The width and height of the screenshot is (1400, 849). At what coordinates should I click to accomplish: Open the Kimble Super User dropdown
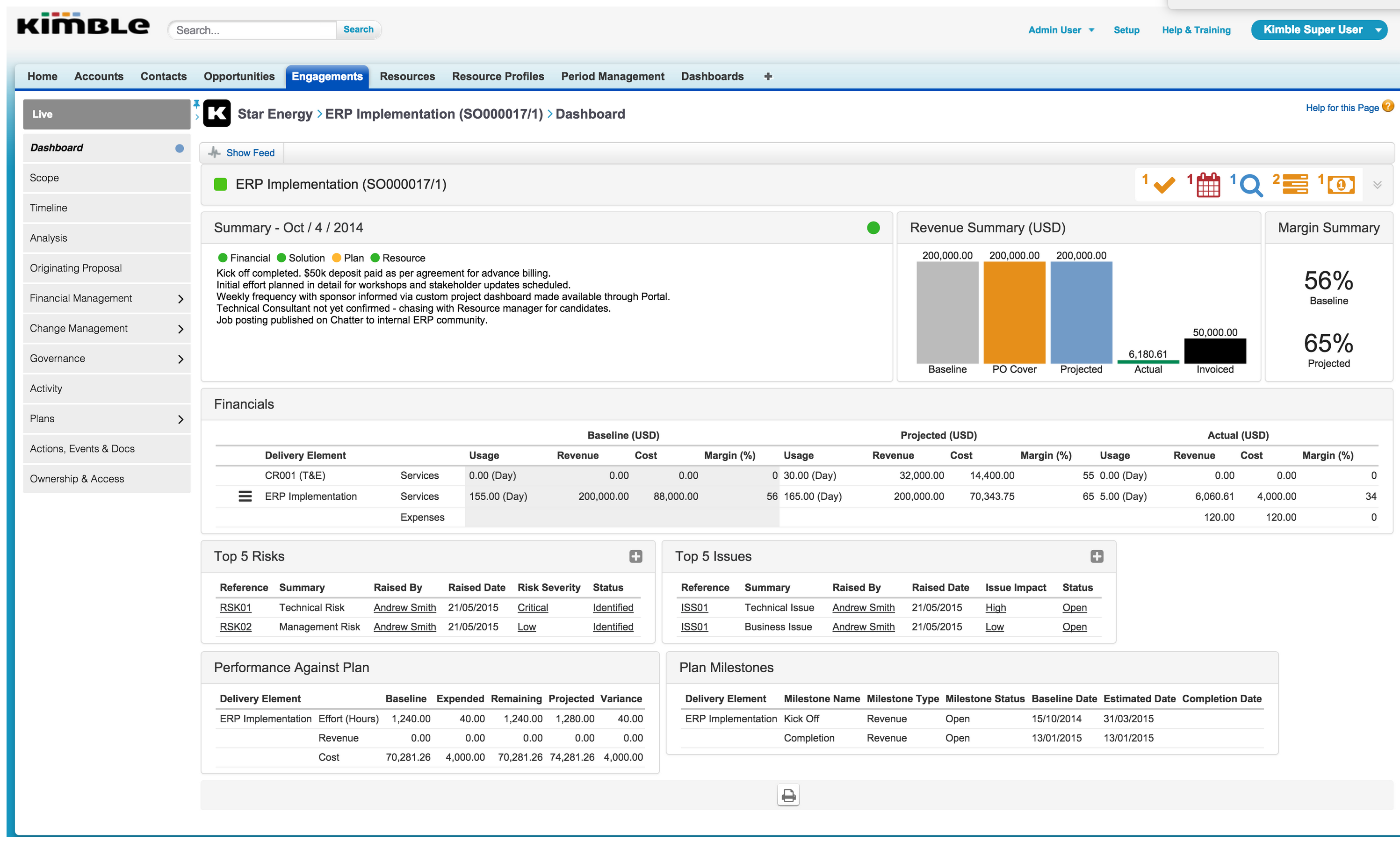(x=1378, y=30)
